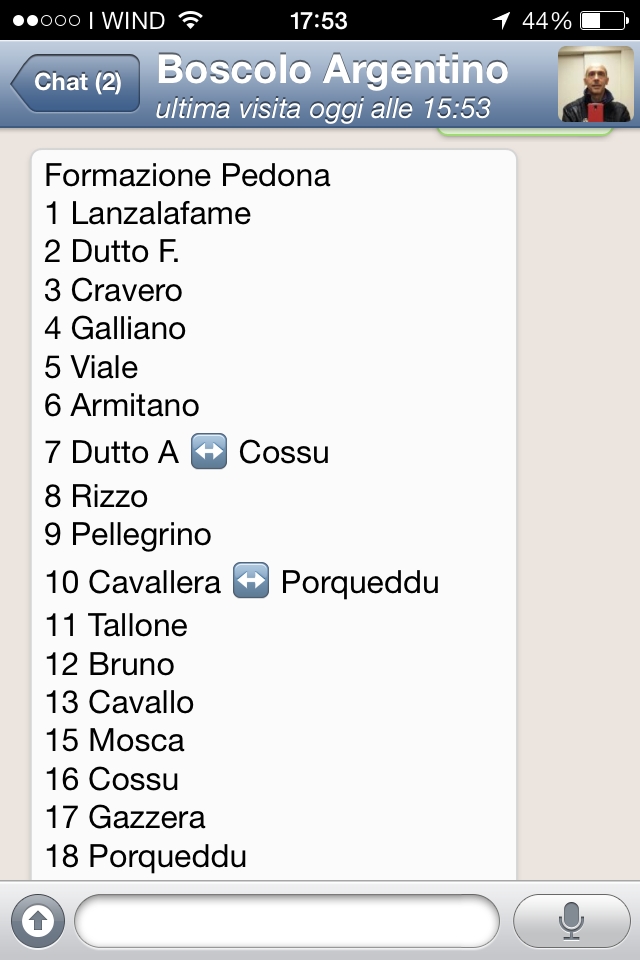Screen dimensions: 640x960
Task: Tap the 17:53 clock in status bar
Action: [318, 21]
